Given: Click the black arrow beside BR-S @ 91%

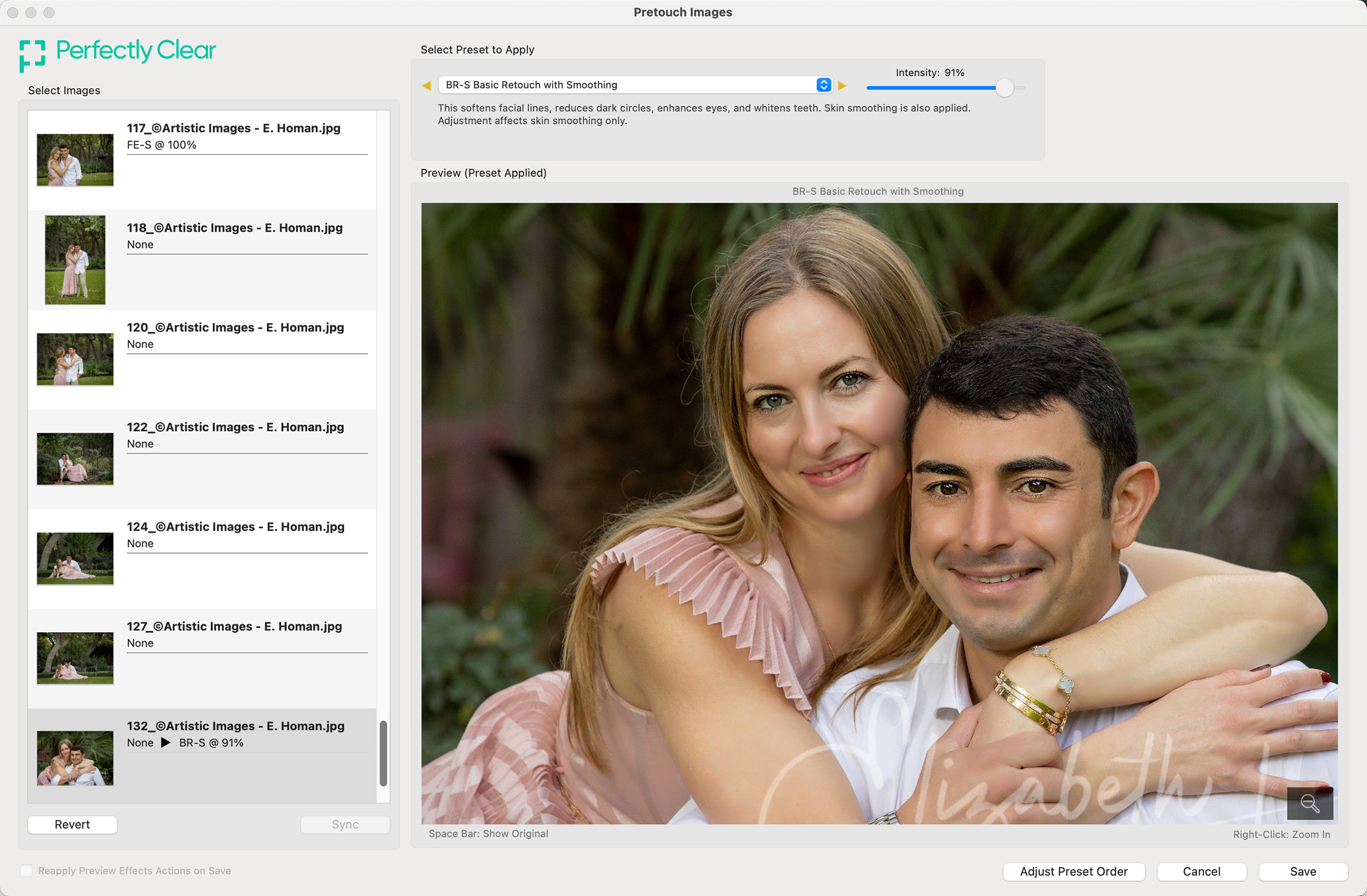Looking at the screenshot, I should click(x=166, y=742).
